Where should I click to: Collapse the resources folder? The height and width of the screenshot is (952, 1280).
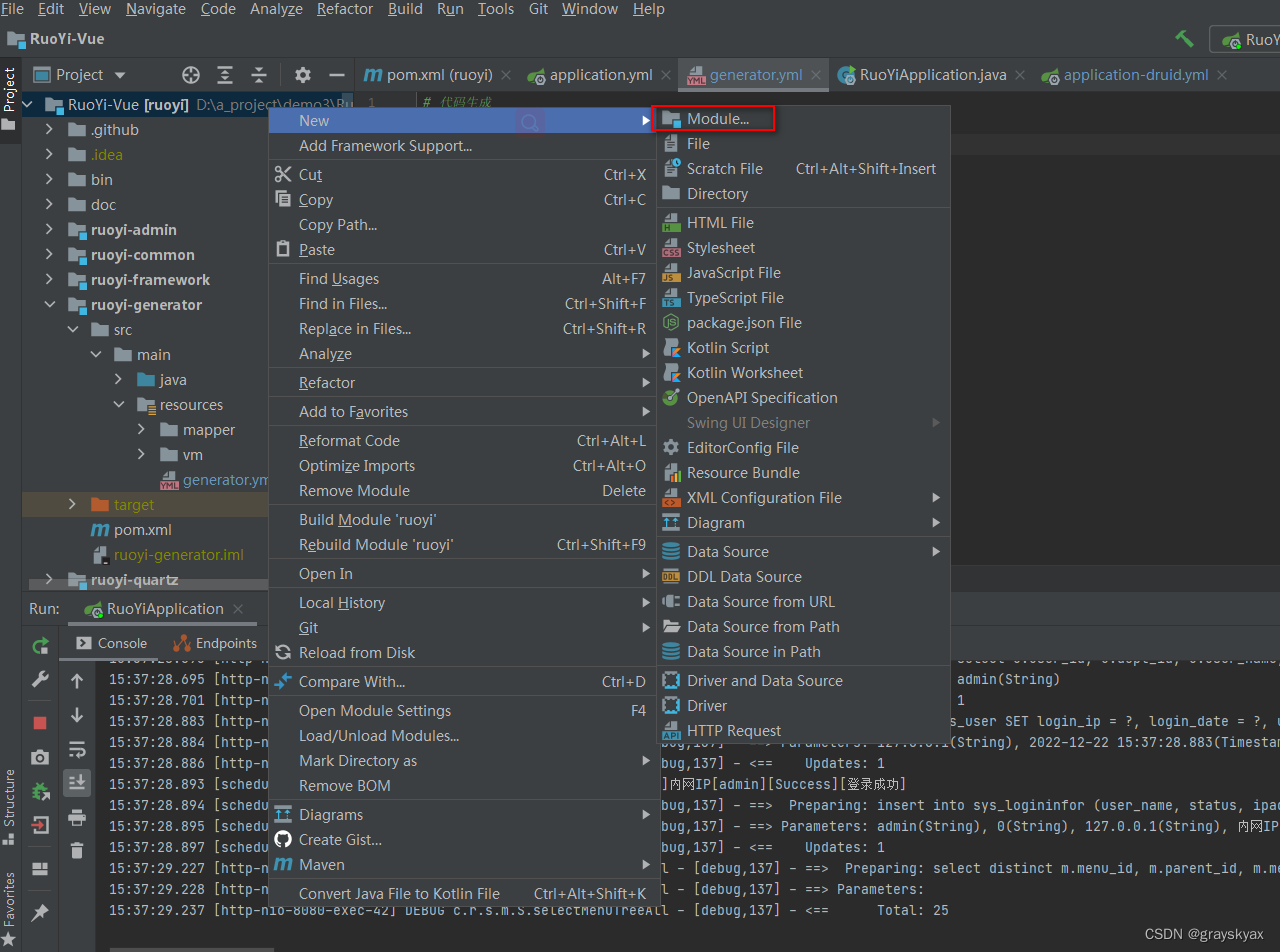pos(119,405)
